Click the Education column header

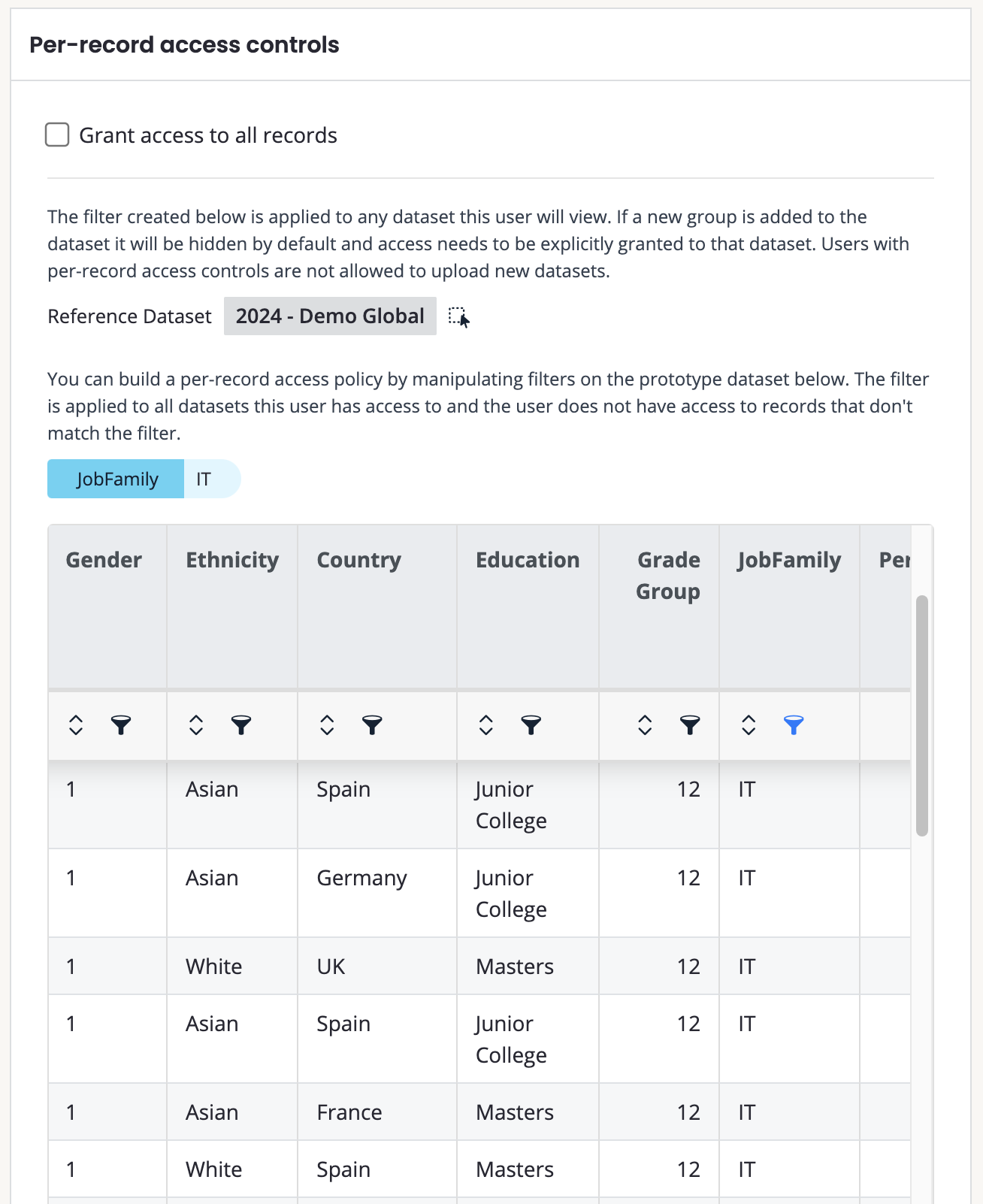[x=528, y=560]
